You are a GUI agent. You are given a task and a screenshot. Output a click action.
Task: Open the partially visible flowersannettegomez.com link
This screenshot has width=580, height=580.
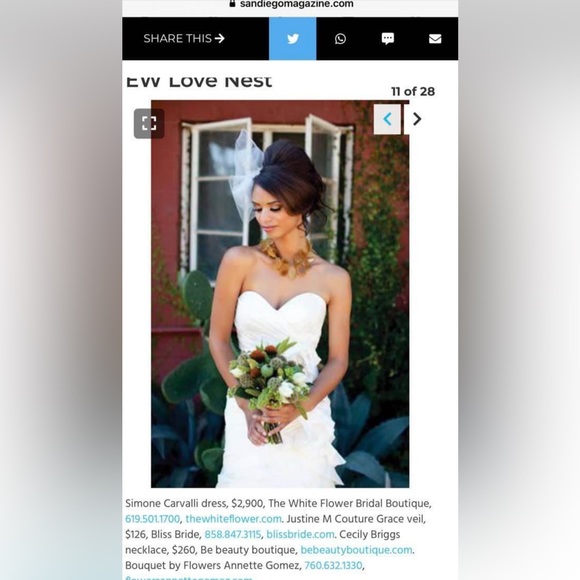coord(189,577)
